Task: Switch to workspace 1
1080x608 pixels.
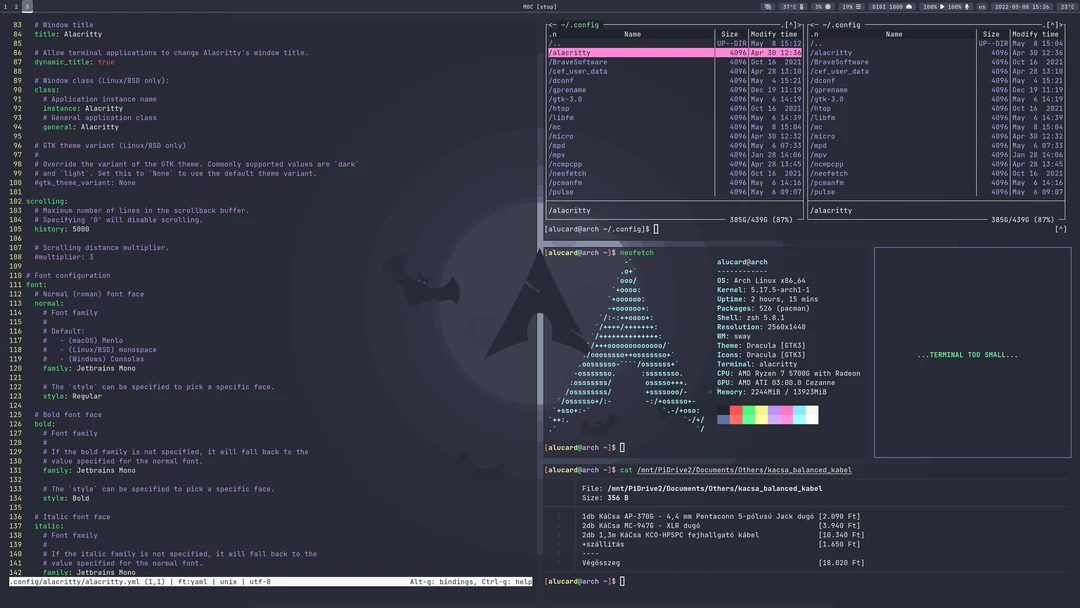Action: point(5,5)
